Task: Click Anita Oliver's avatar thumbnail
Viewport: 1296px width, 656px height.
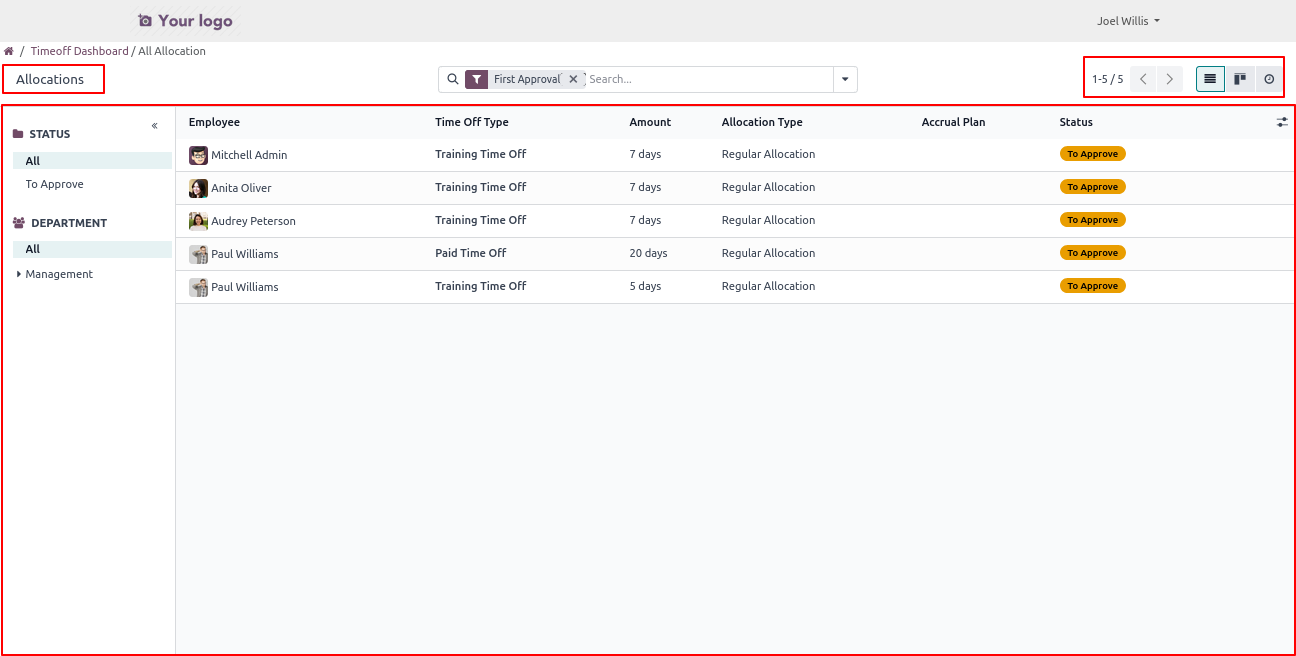Action: tap(198, 188)
